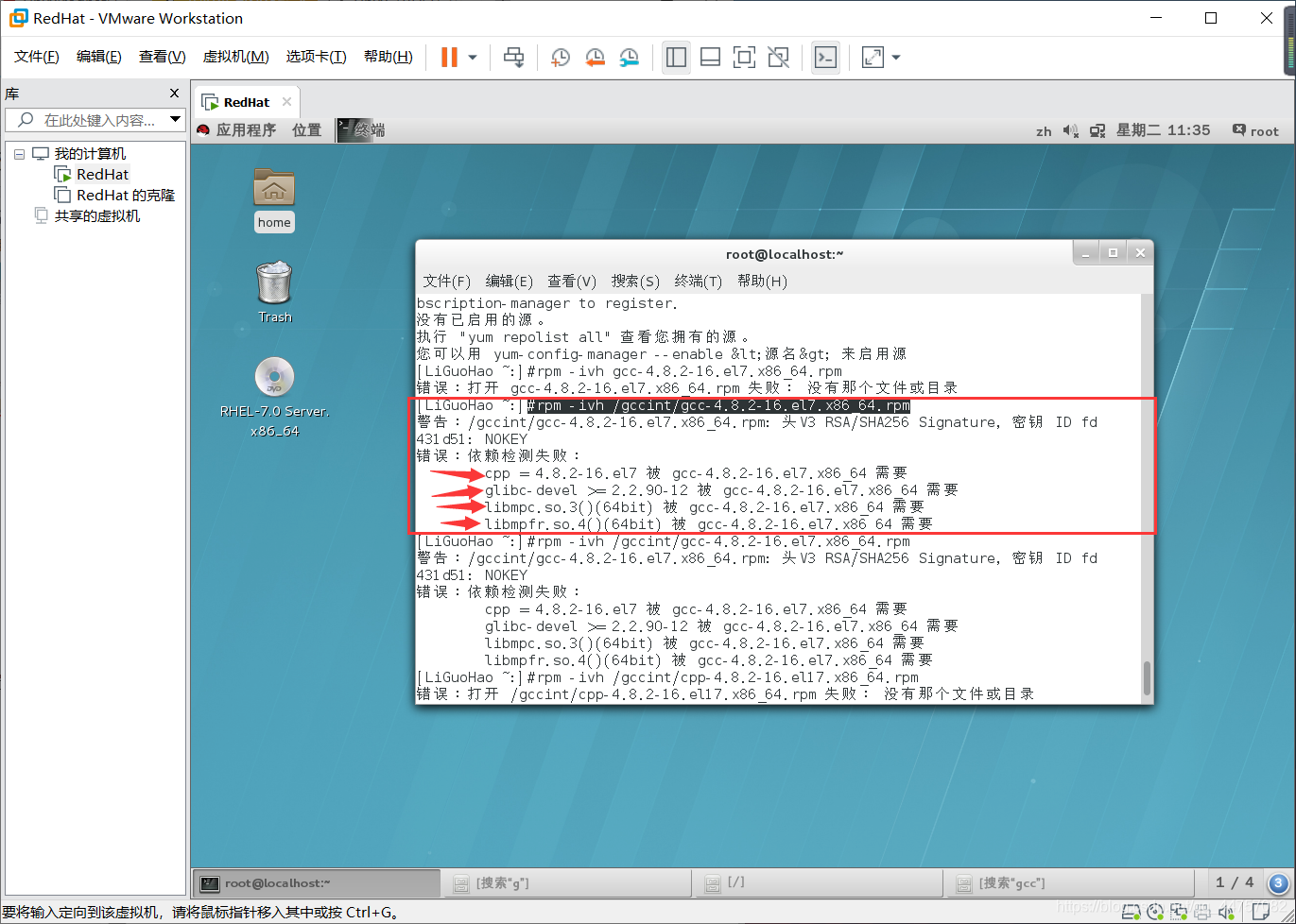Open the power options dropdown beside pause
1296x924 pixels.
pos(473,58)
